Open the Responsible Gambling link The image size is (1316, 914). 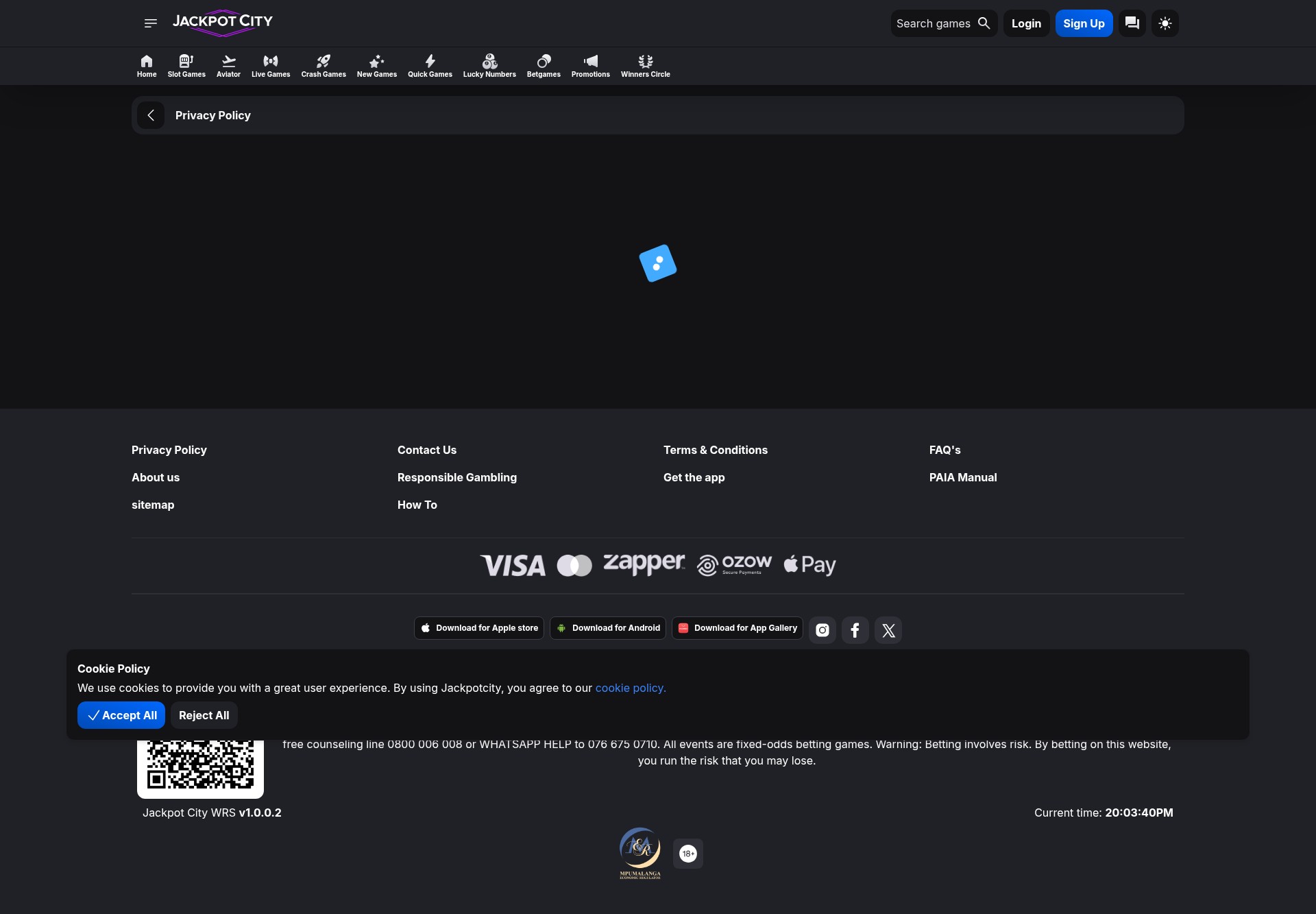click(457, 477)
